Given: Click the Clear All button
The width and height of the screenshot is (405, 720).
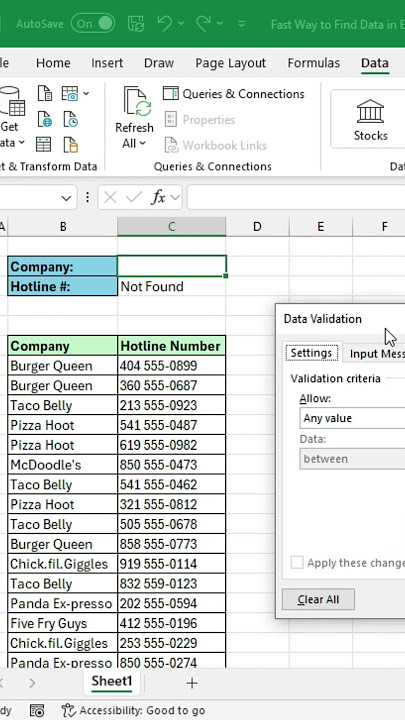Looking at the screenshot, I should click(x=318, y=599).
